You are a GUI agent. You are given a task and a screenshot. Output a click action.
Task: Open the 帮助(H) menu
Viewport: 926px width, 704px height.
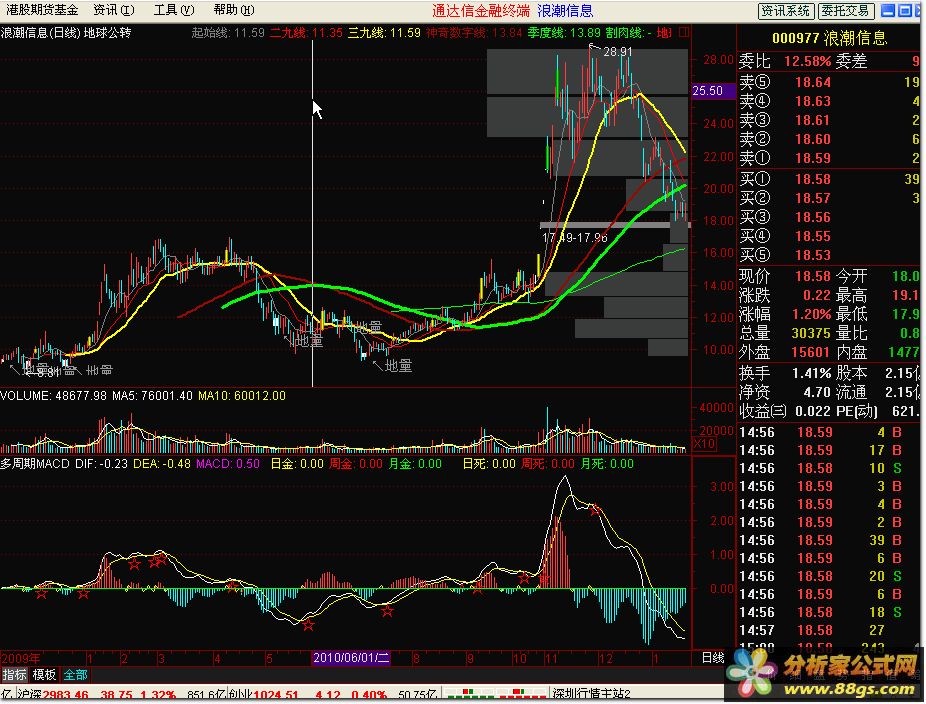point(234,10)
